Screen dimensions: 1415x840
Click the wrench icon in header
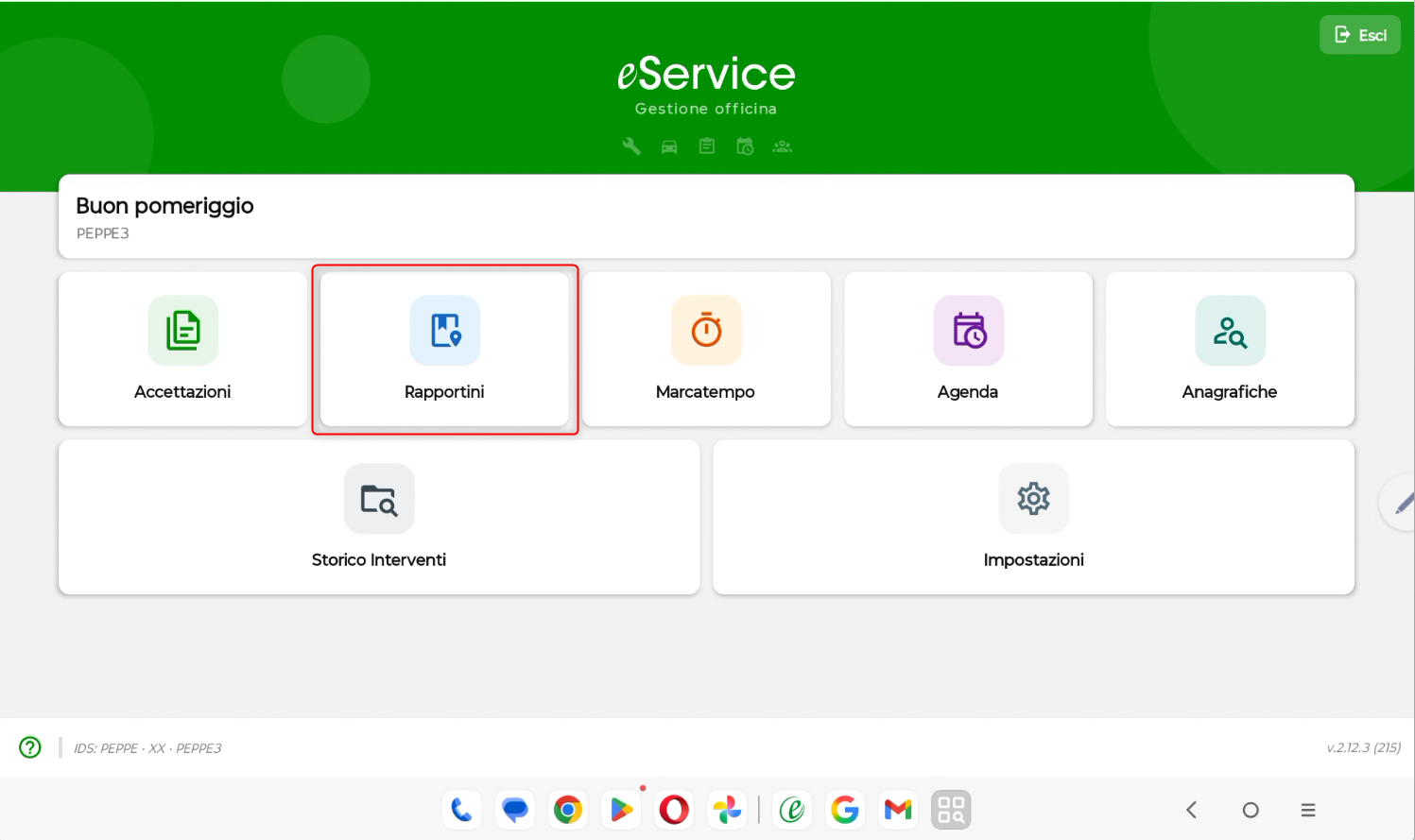[x=631, y=146]
